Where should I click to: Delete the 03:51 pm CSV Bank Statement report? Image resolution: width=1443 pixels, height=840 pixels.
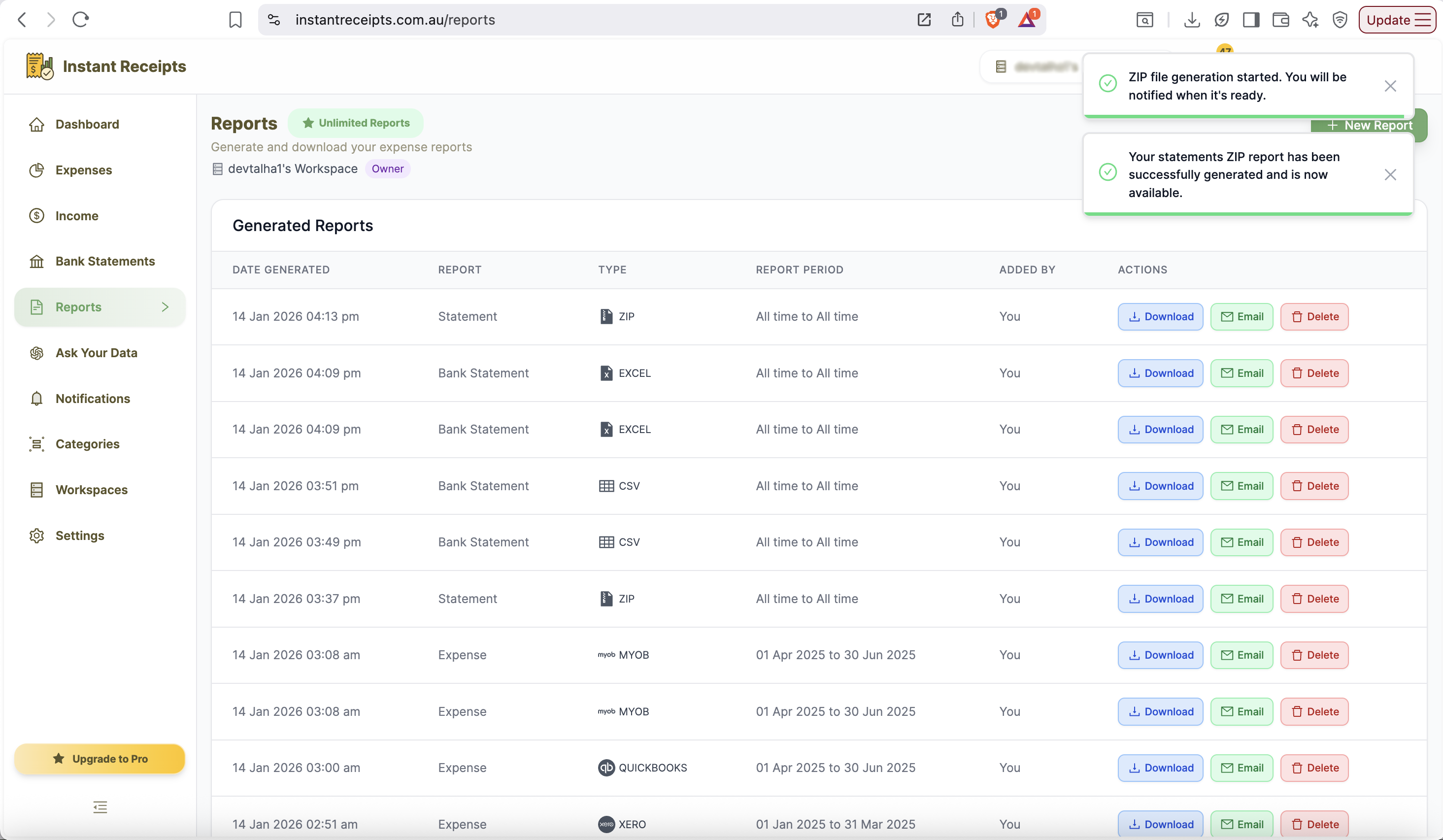(x=1314, y=486)
